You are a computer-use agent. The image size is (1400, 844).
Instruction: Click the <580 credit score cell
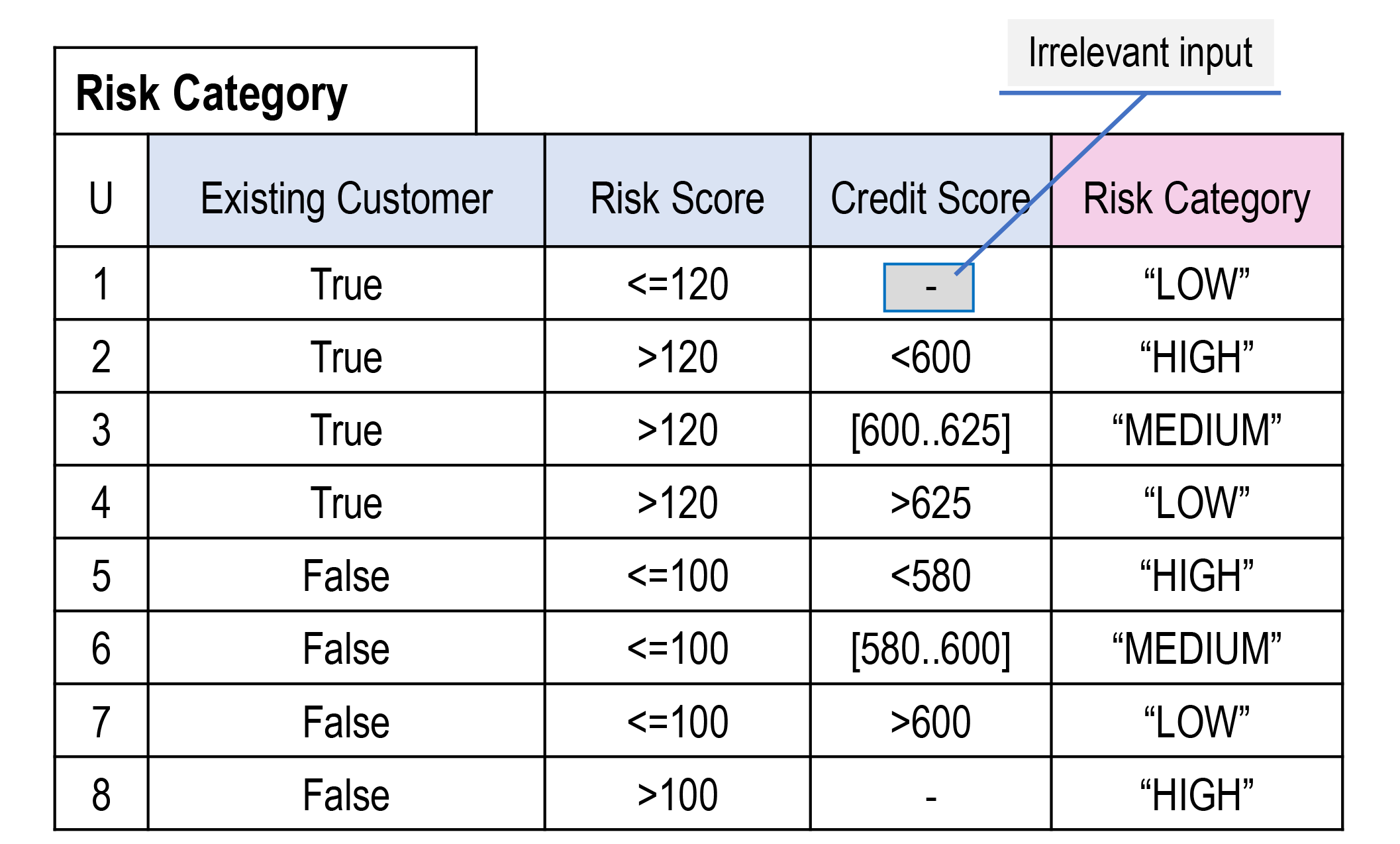tap(930, 576)
